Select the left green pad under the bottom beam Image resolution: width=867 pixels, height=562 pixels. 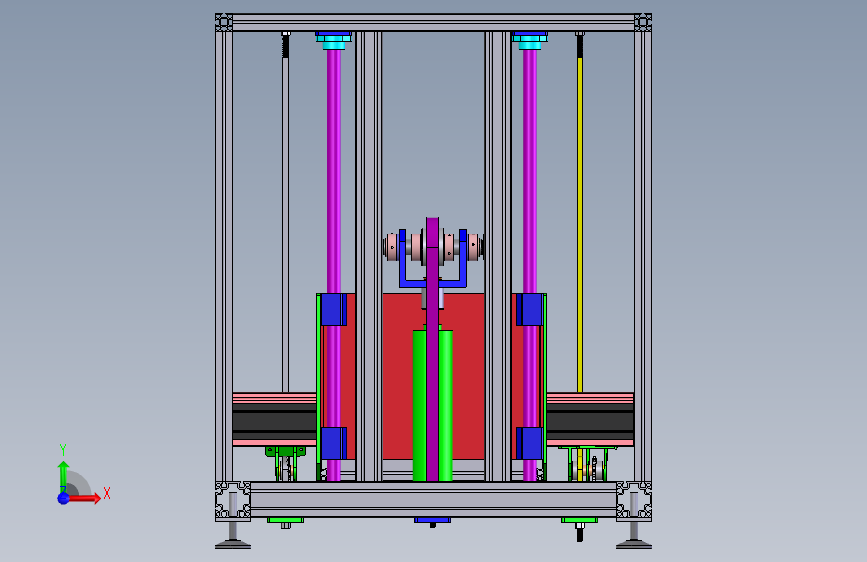[x=285, y=520]
